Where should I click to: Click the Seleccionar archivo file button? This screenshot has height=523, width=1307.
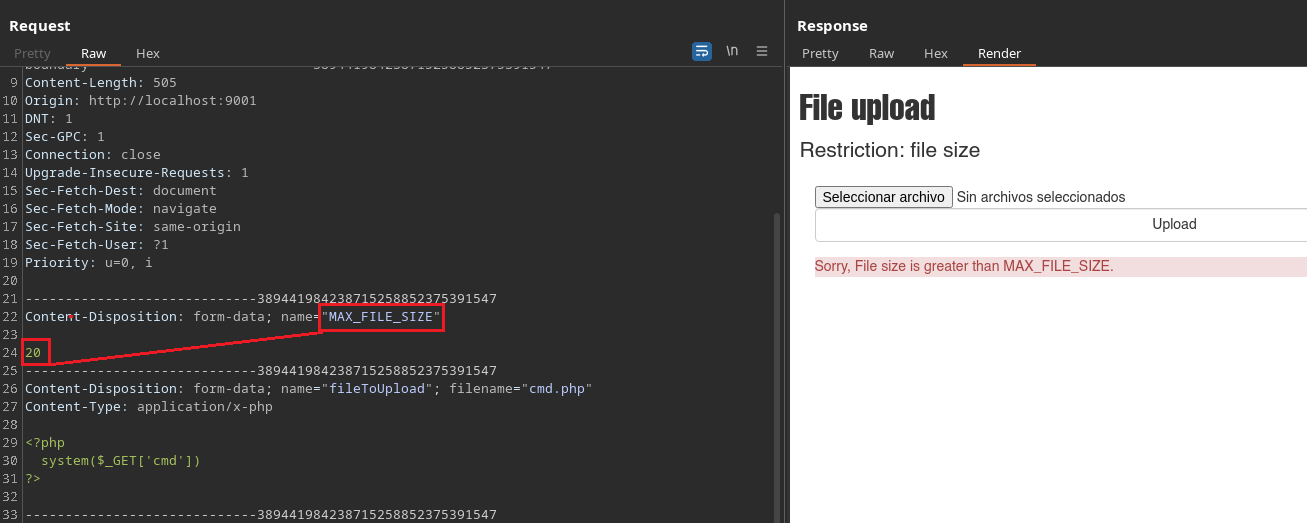point(883,197)
